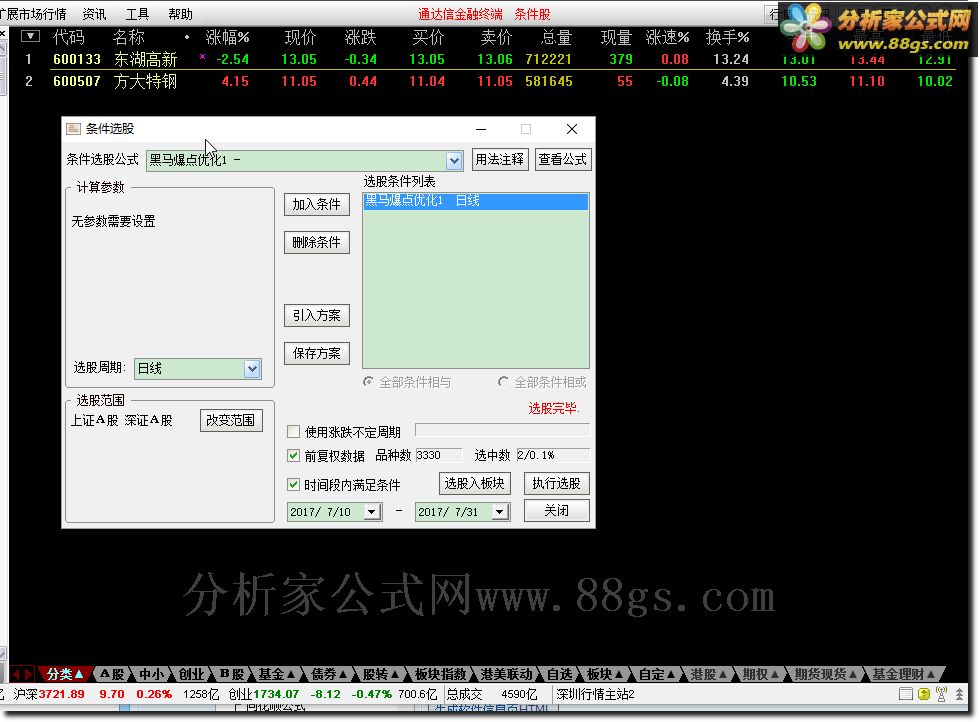The image size is (980, 722).
Task: Select 黑马爆点优化1 日线 in condition list
Action: click(x=476, y=201)
